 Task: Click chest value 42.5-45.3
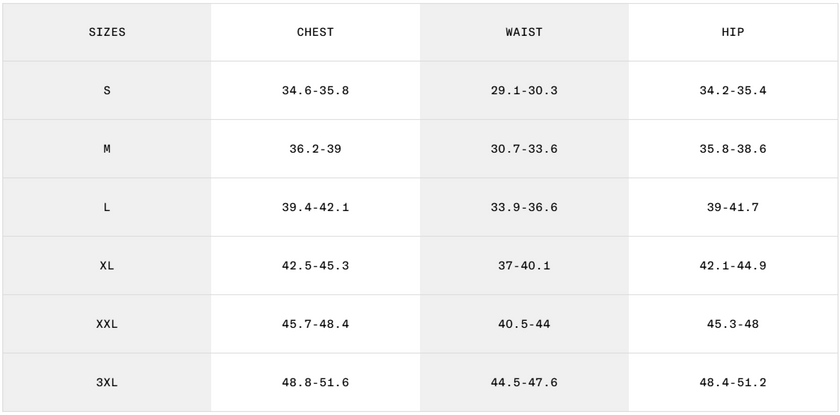315,266
